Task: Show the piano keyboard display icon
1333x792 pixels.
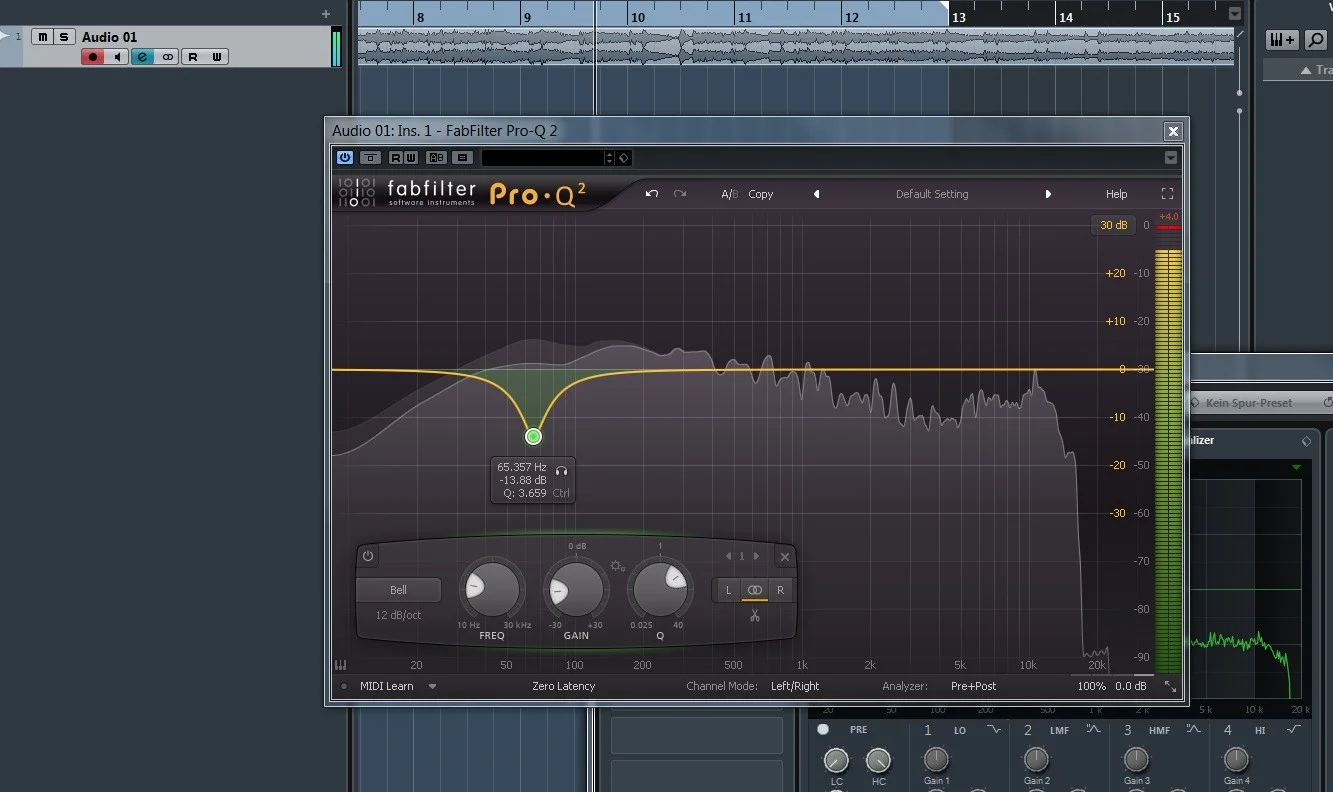Action: click(341, 665)
